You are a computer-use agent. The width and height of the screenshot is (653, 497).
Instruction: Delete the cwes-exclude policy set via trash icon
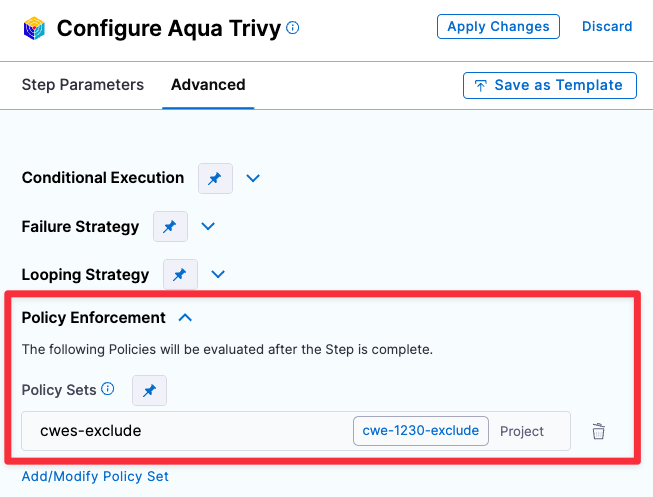(x=598, y=432)
